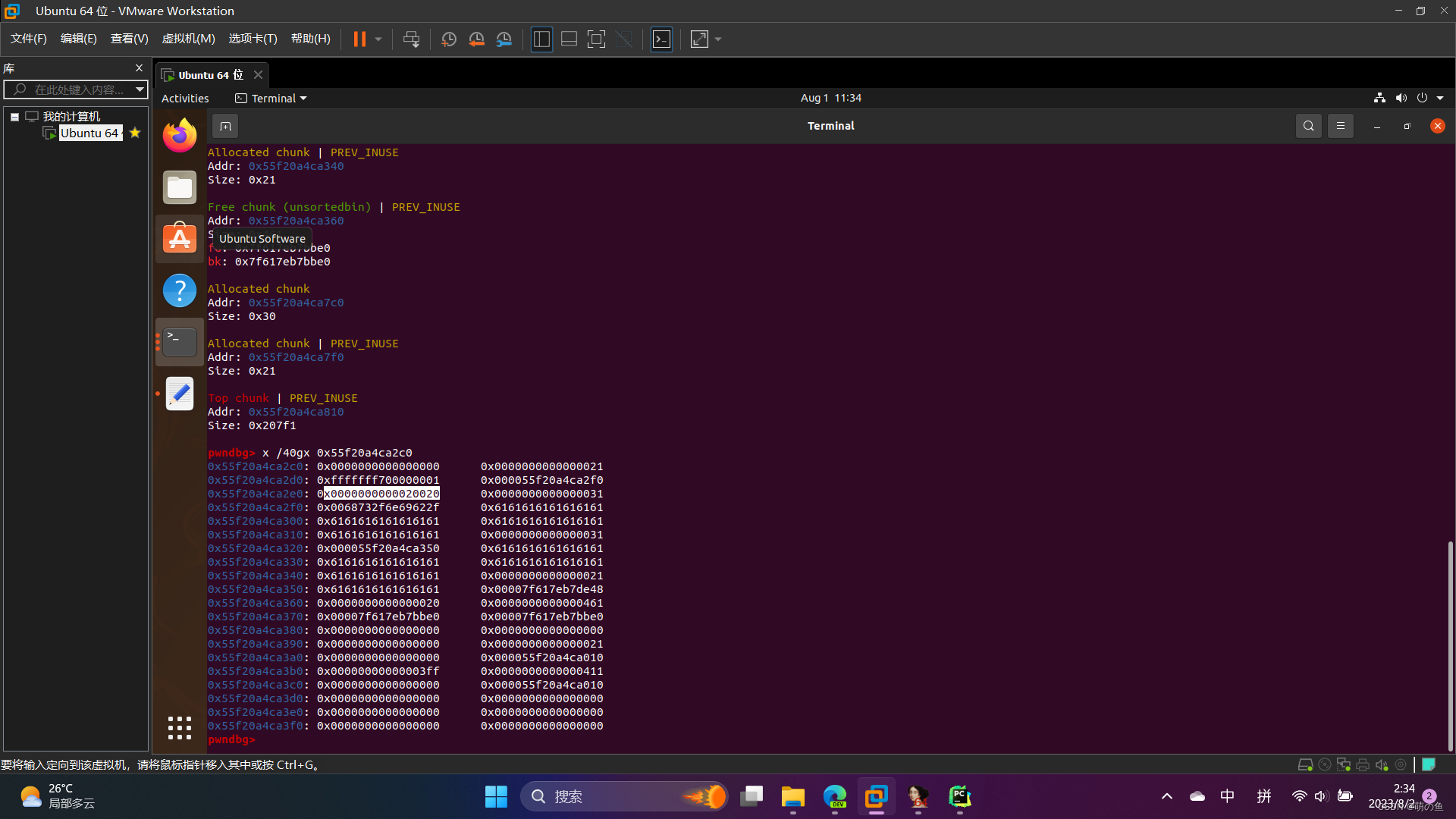Select the Ubuntu 64 位 VM tab

[204, 75]
